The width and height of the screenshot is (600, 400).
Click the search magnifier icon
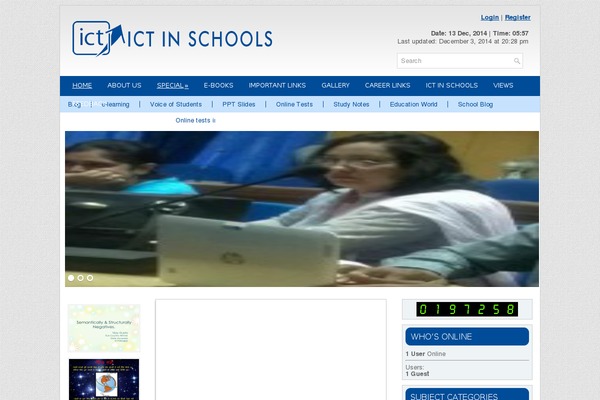pyautogui.click(x=517, y=61)
